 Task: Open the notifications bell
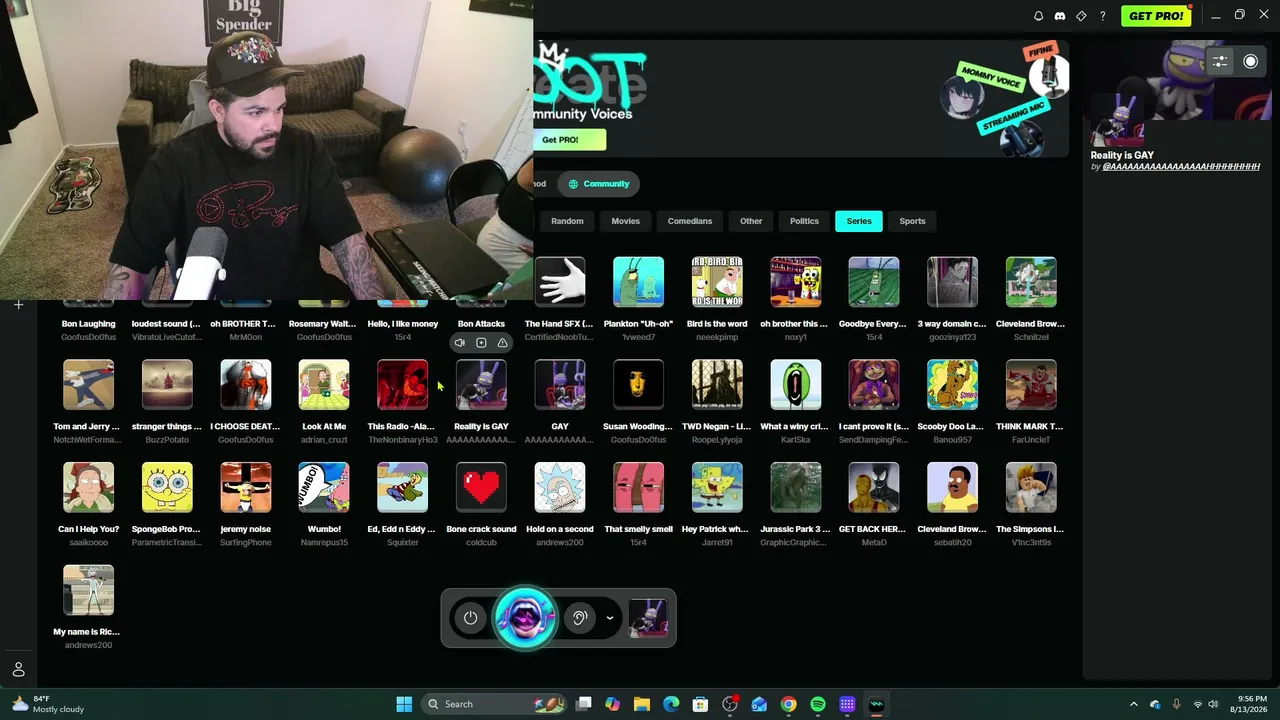[x=1038, y=16]
